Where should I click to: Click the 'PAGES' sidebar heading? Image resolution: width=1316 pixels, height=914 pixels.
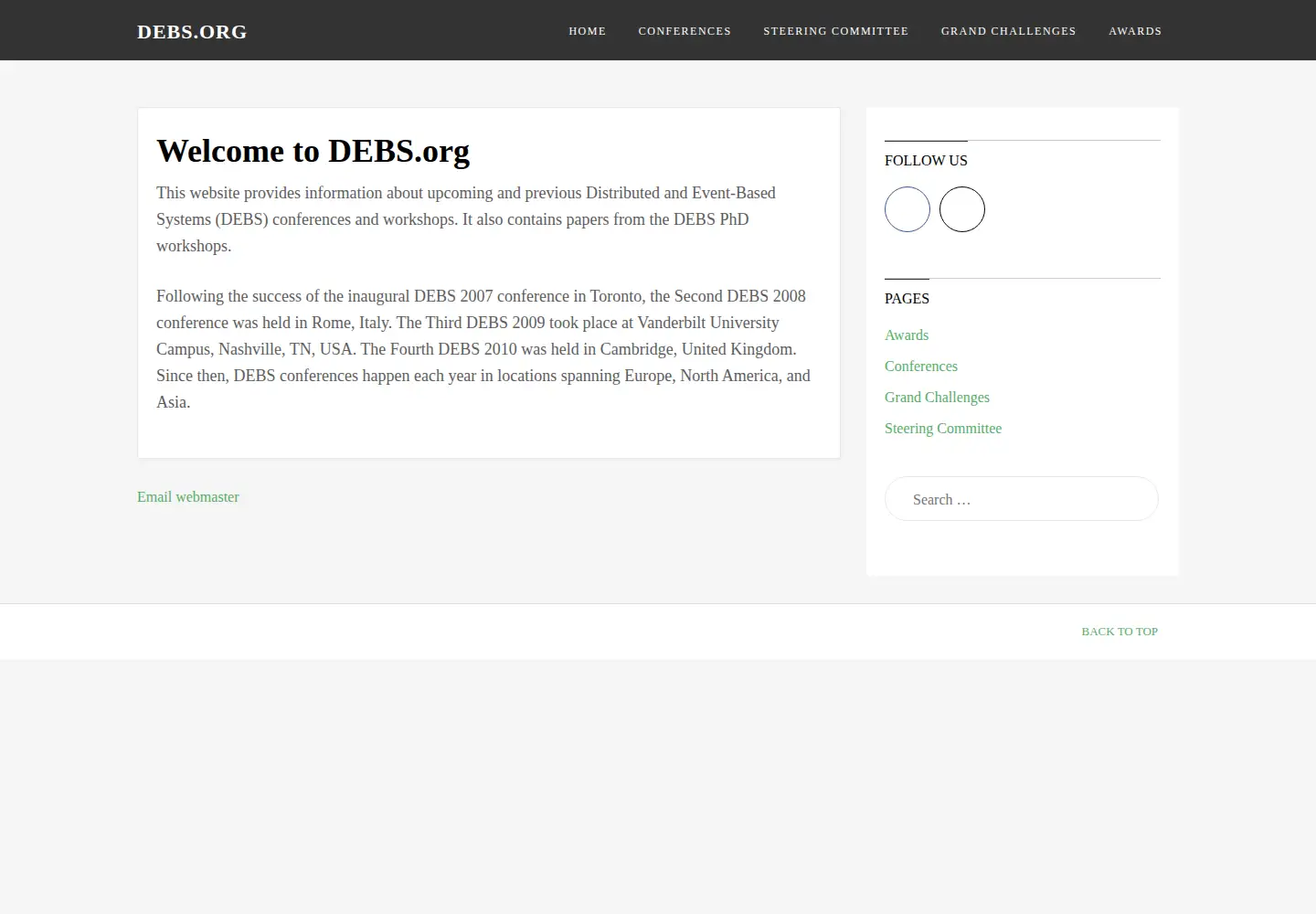pyautogui.click(x=907, y=299)
